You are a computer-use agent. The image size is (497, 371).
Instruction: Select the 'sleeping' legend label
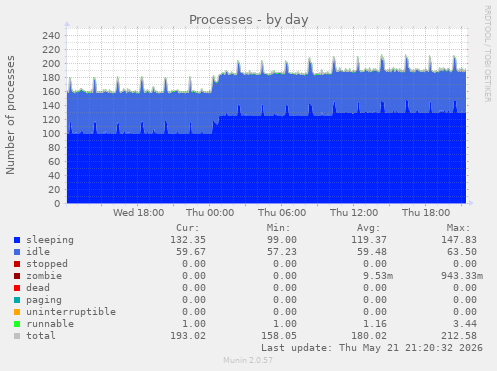tap(50, 240)
